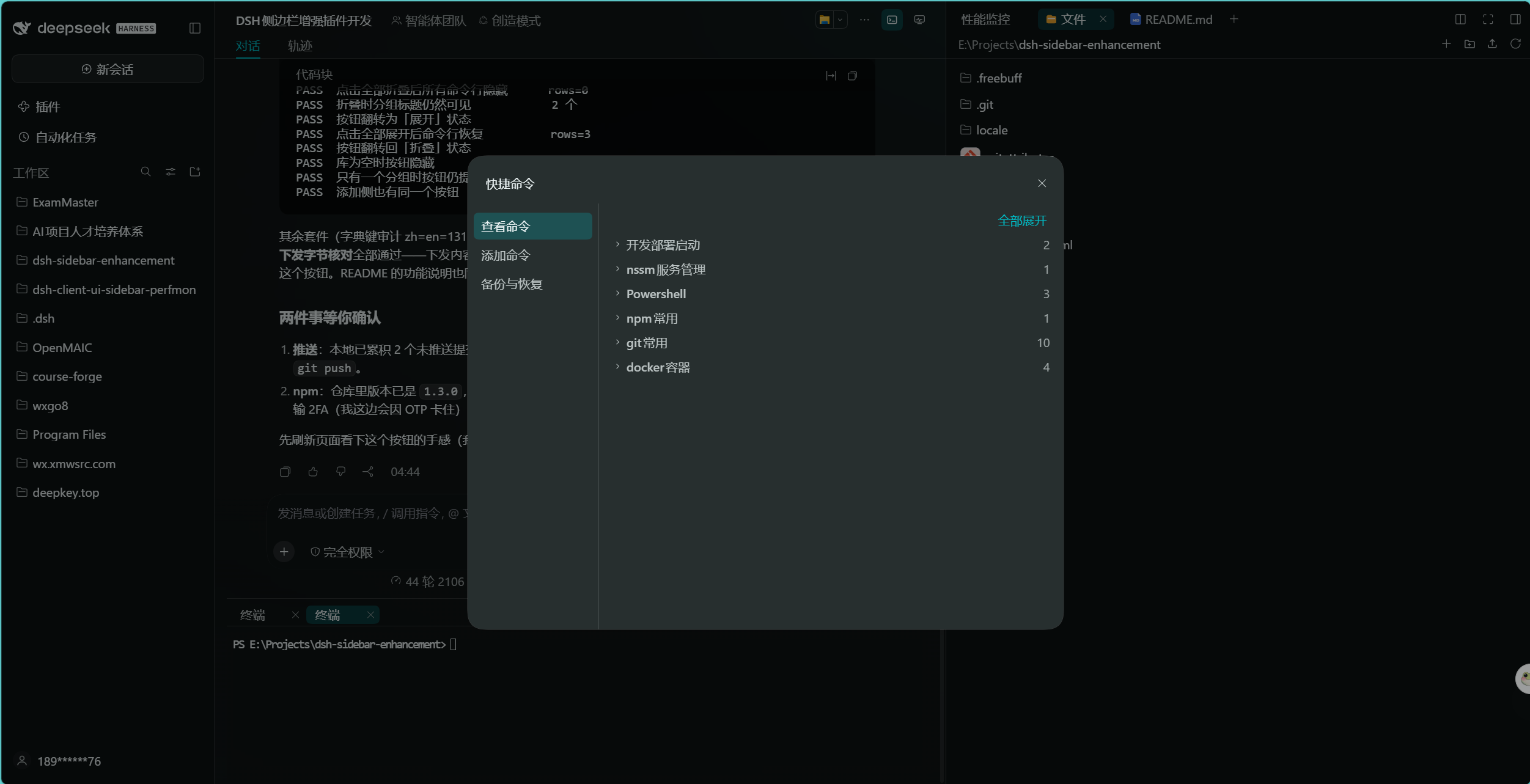Toggle split view layout icon
The width and height of the screenshot is (1530, 784).
(x=1460, y=20)
